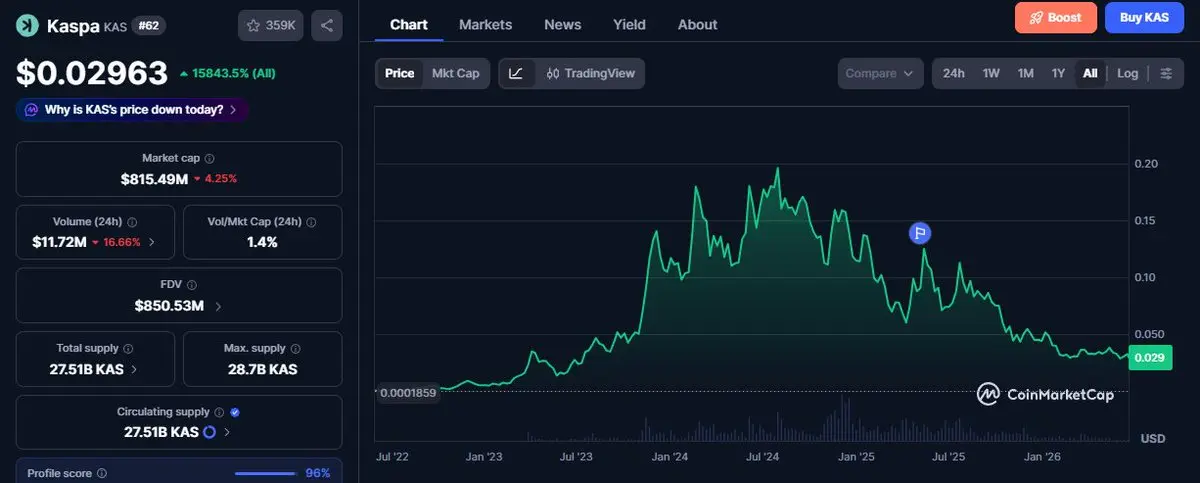Expand FDV details chevron
This screenshot has width=1200, height=483.
click(x=218, y=306)
